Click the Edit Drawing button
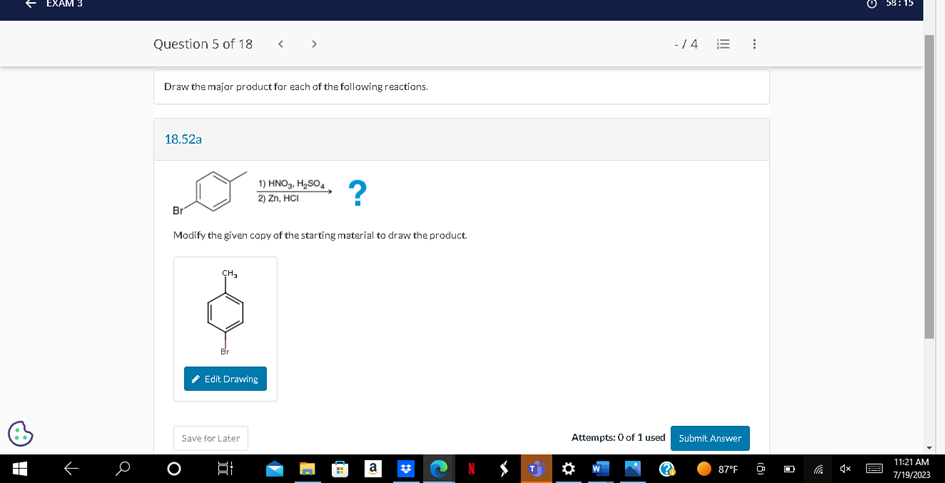 (x=225, y=379)
